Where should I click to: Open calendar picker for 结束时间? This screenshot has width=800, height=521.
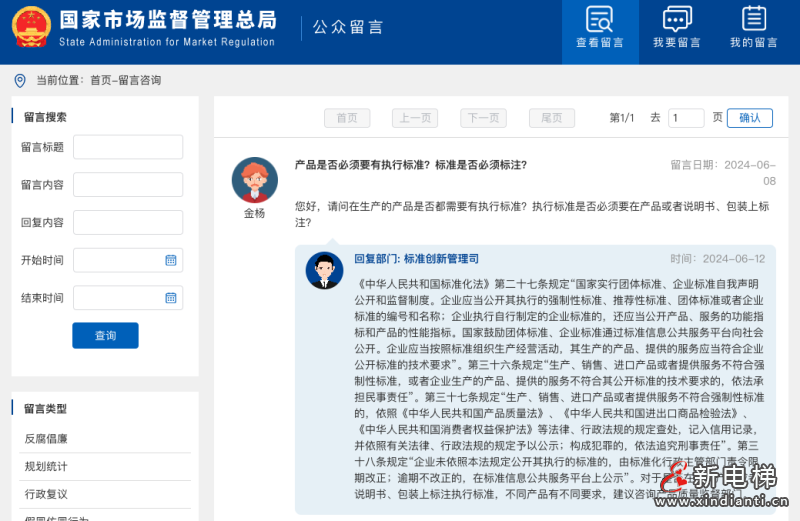coord(171,298)
